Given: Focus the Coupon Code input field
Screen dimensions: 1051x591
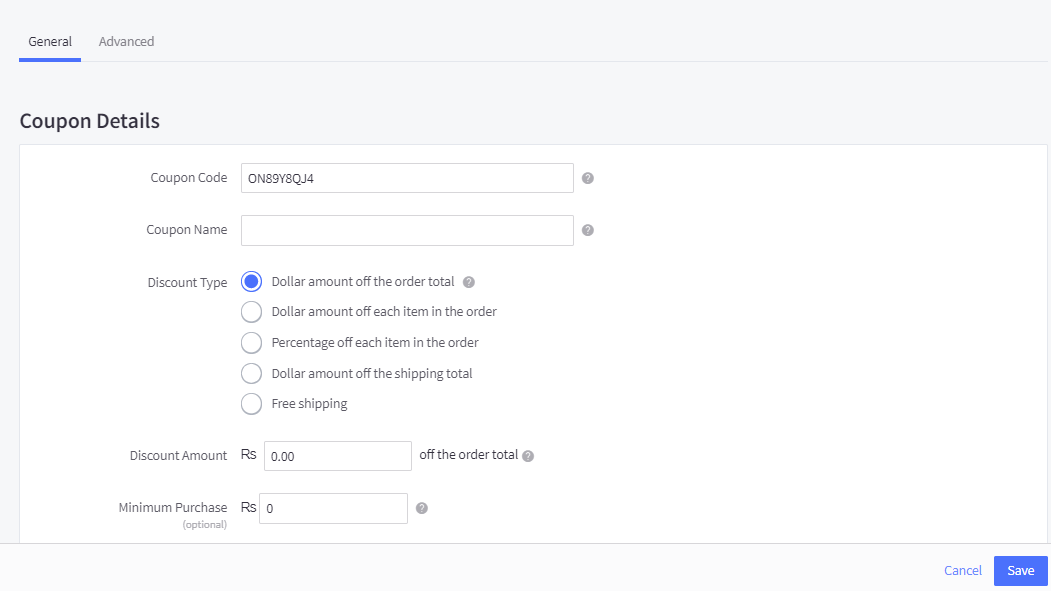Looking at the screenshot, I should [x=407, y=178].
